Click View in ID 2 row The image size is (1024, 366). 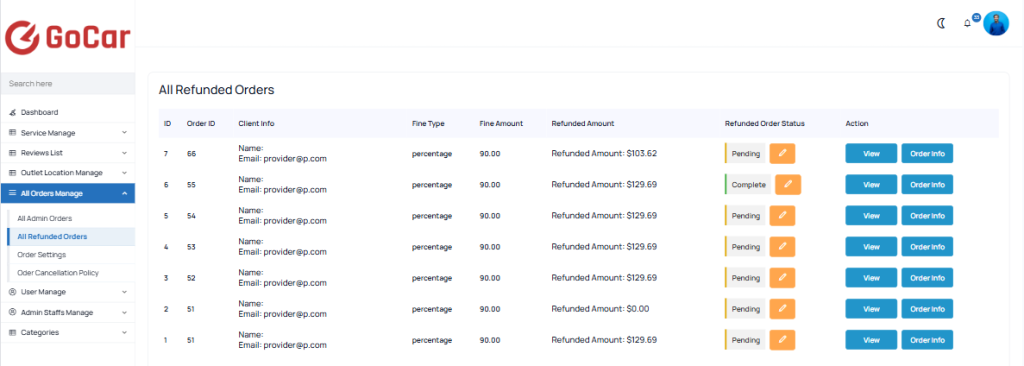871,309
